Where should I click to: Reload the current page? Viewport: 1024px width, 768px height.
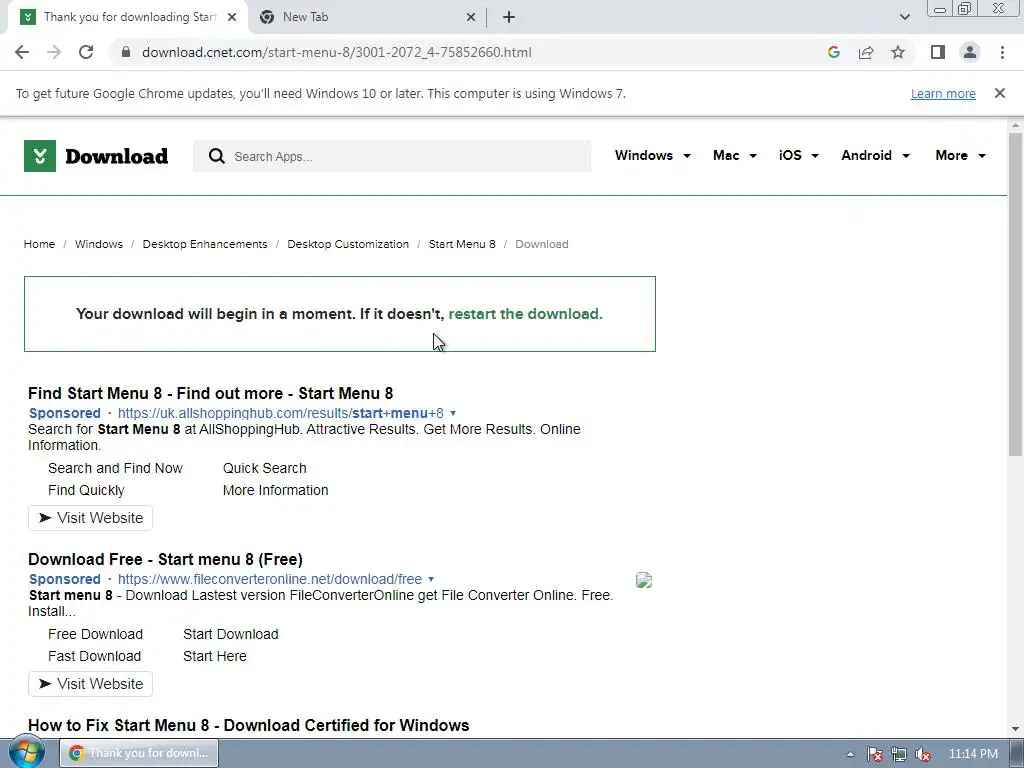(86, 52)
